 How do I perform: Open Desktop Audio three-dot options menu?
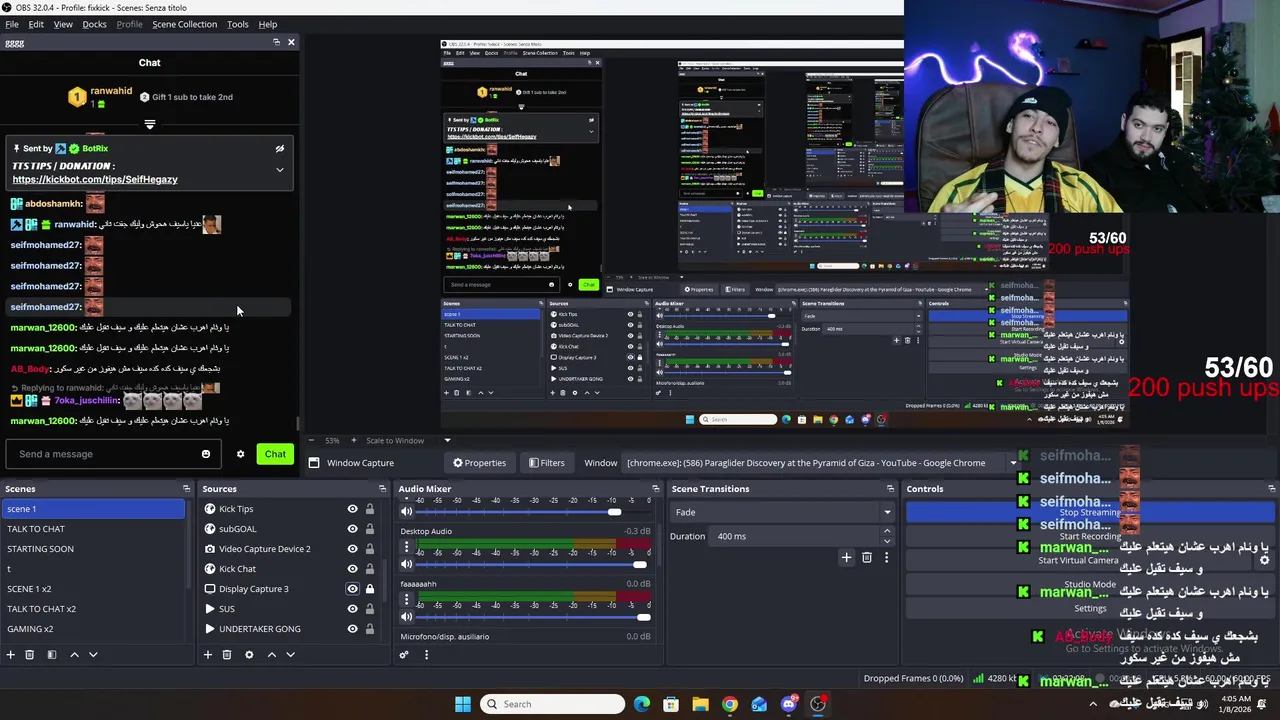click(406, 547)
